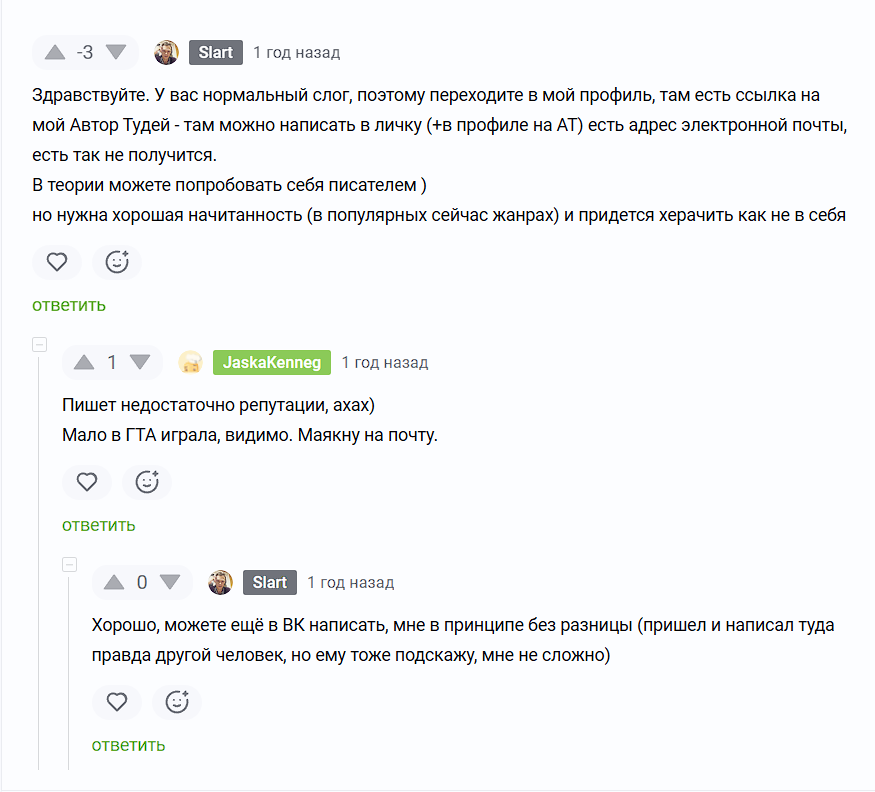The height and width of the screenshot is (792, 875).
Task: Reply to JaskaKenneg's comment
Action: coord(99,525)
